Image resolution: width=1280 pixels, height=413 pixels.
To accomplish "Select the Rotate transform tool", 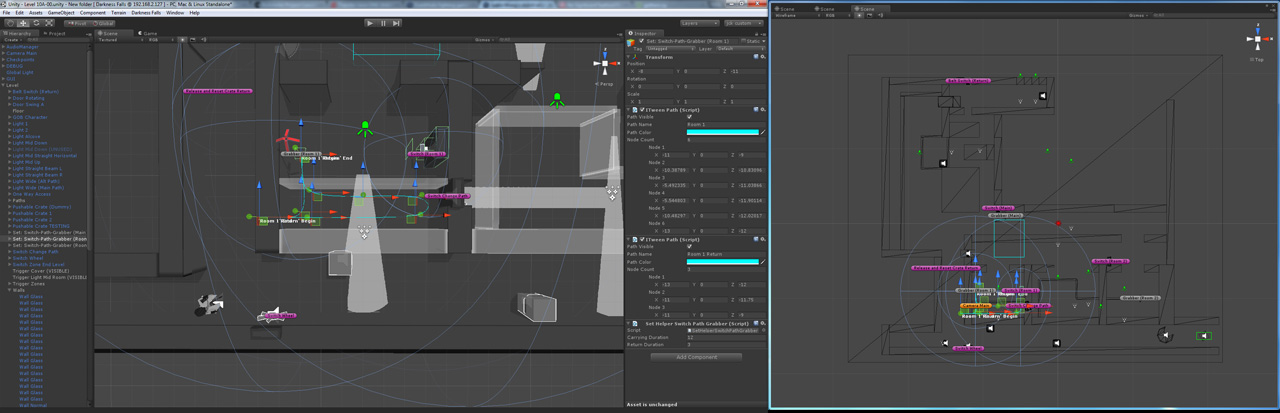I will pos(36,23).
